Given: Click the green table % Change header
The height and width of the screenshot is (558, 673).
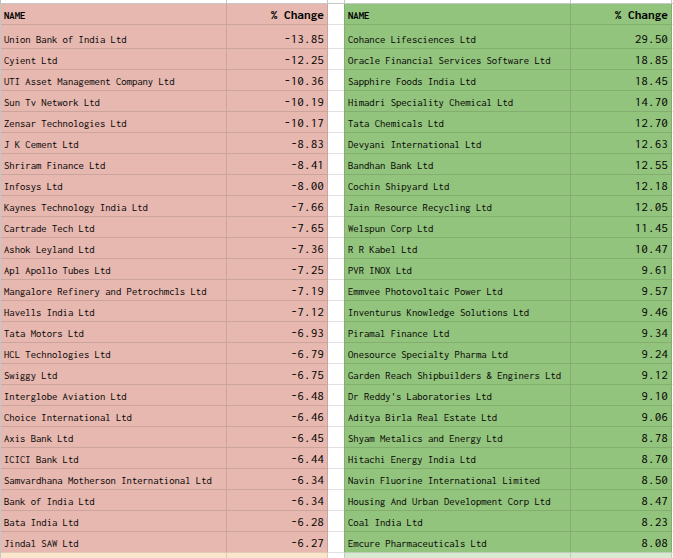Looking at the screenshot, I should click(621, 15).
